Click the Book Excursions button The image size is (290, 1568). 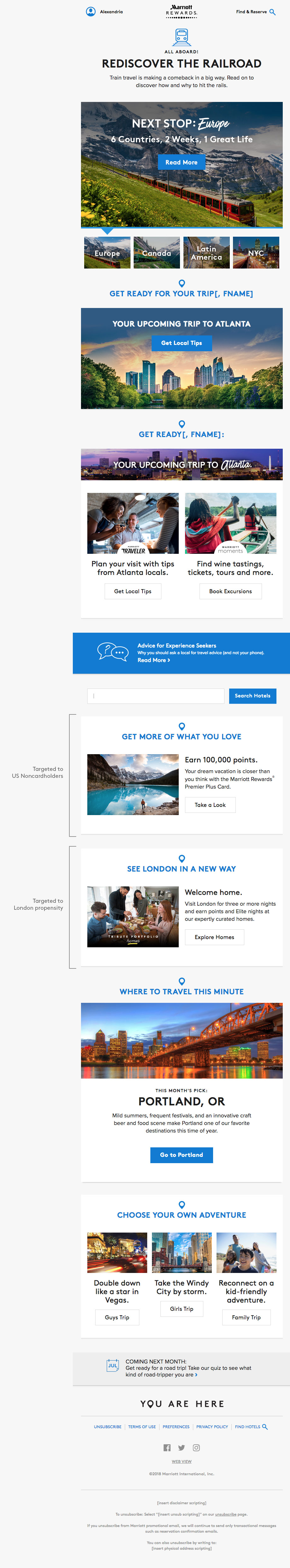click(230, 591)
